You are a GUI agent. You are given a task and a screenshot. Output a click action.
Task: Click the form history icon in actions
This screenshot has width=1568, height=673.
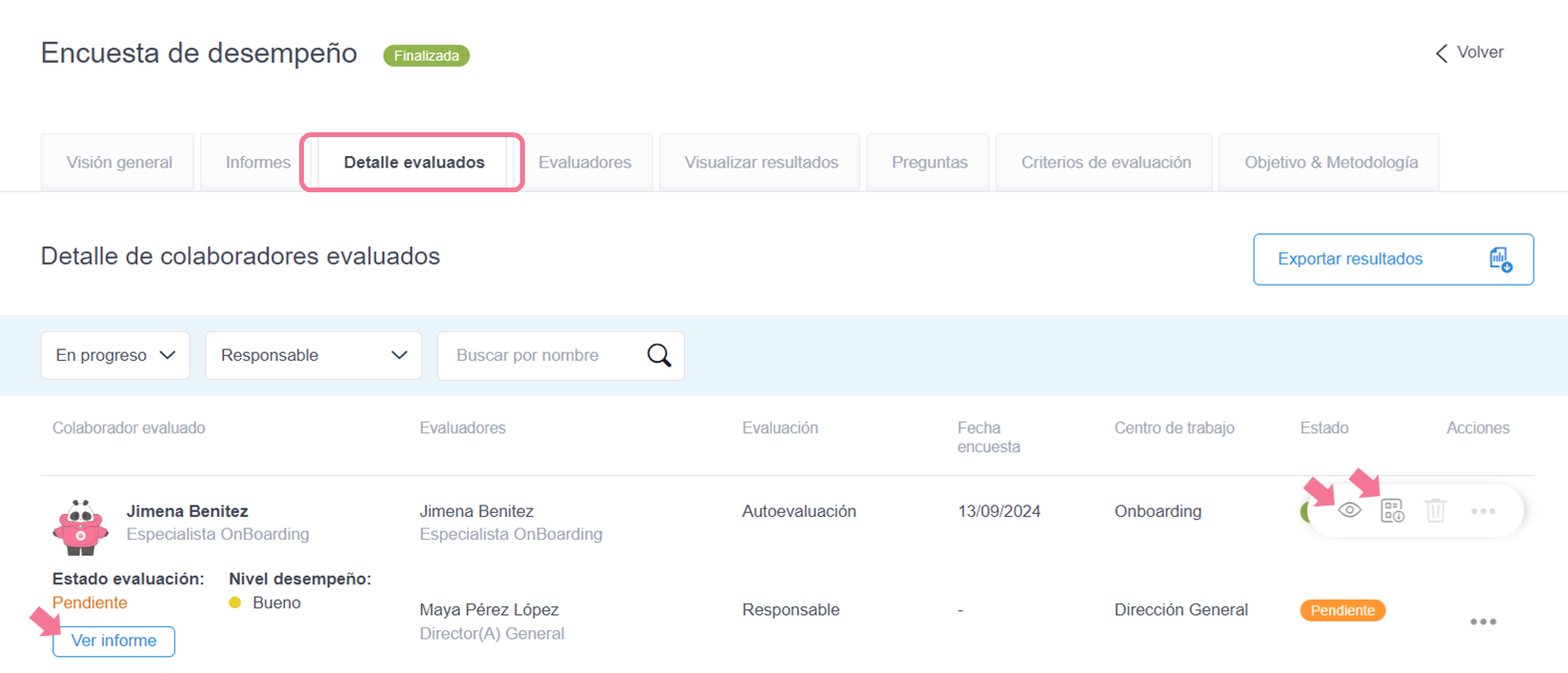point(1393,511)
